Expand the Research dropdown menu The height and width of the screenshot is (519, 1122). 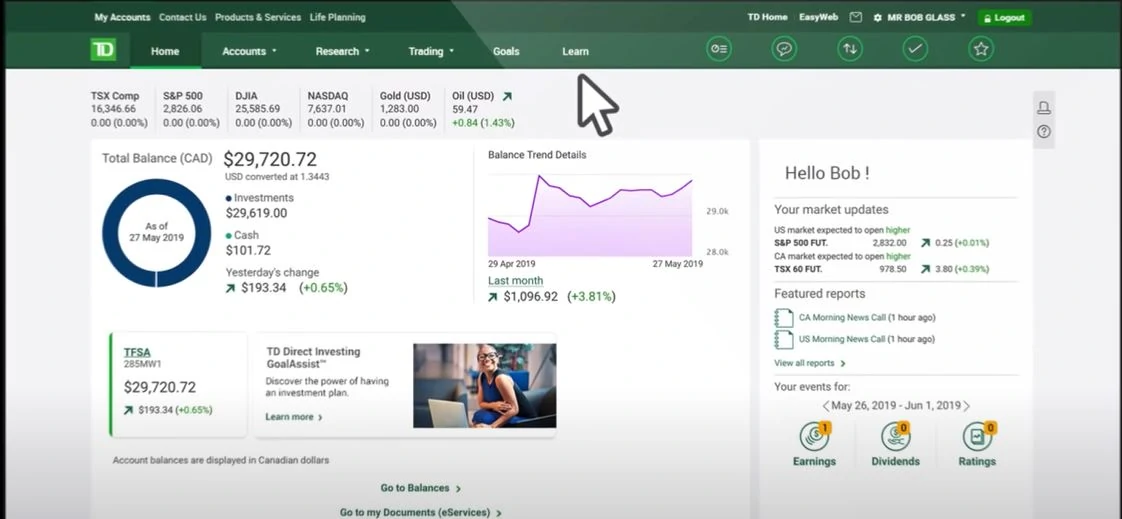(342, 51)
